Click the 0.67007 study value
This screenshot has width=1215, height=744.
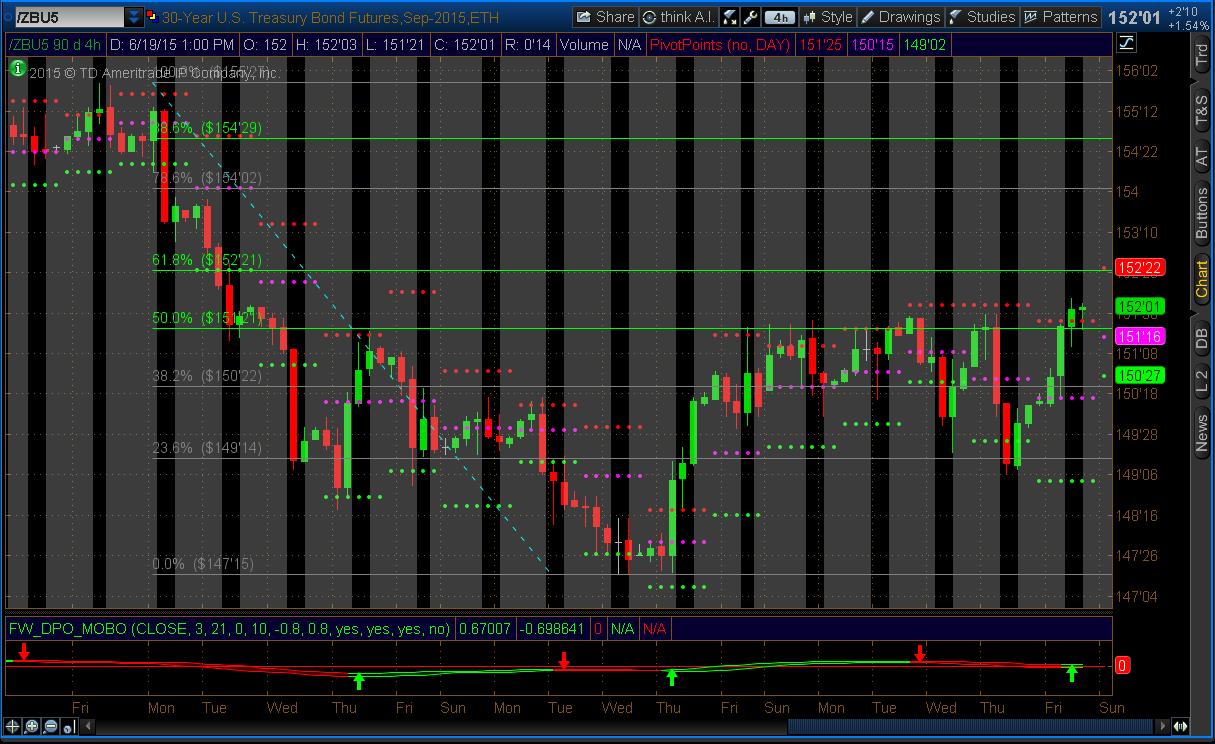point(485,629)
